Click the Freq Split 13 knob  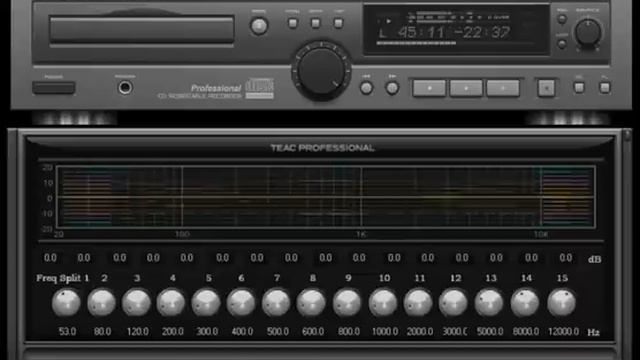(x=489, y=302)
